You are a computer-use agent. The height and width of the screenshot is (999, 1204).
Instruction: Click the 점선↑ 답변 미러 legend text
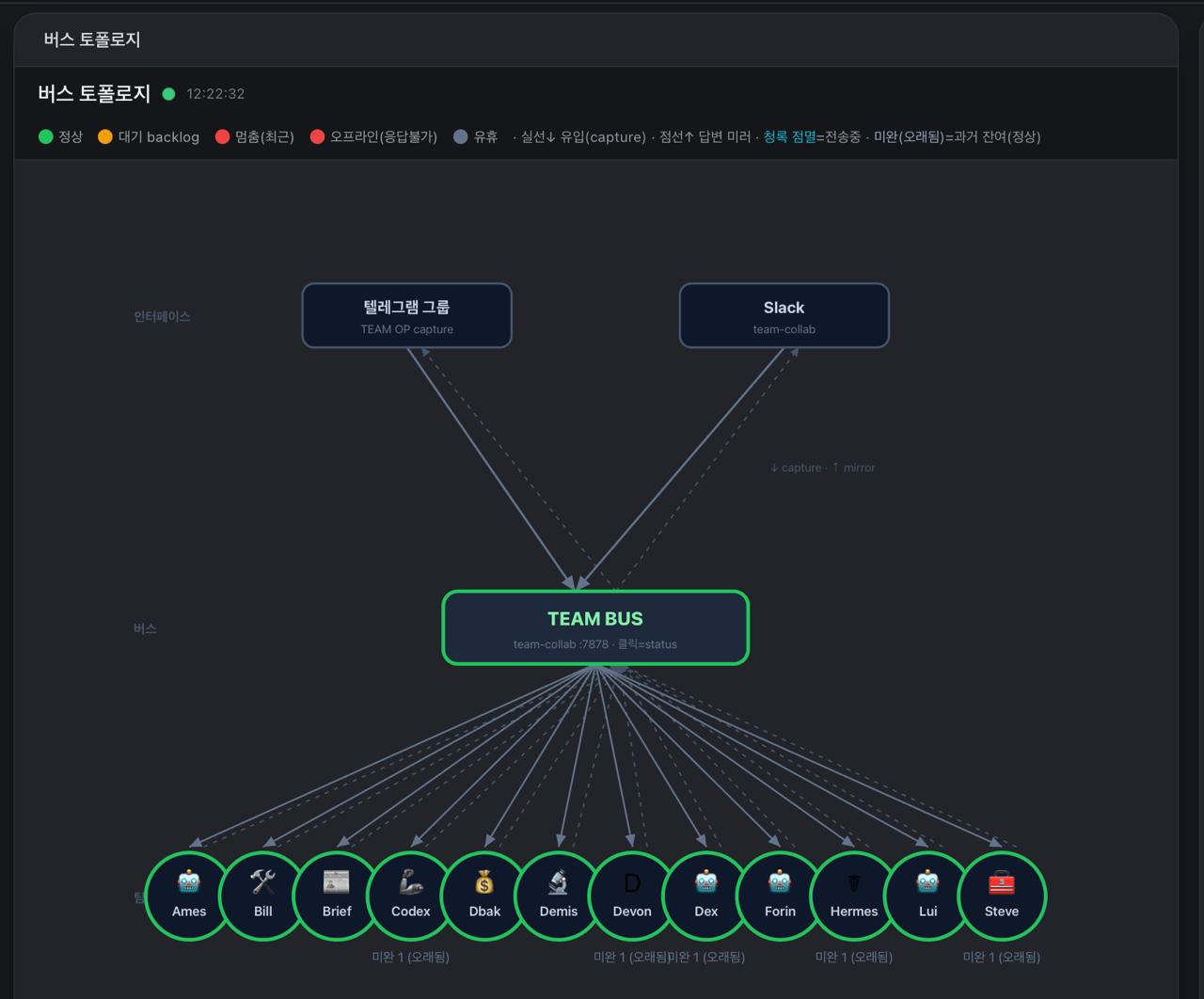point(705,137)
